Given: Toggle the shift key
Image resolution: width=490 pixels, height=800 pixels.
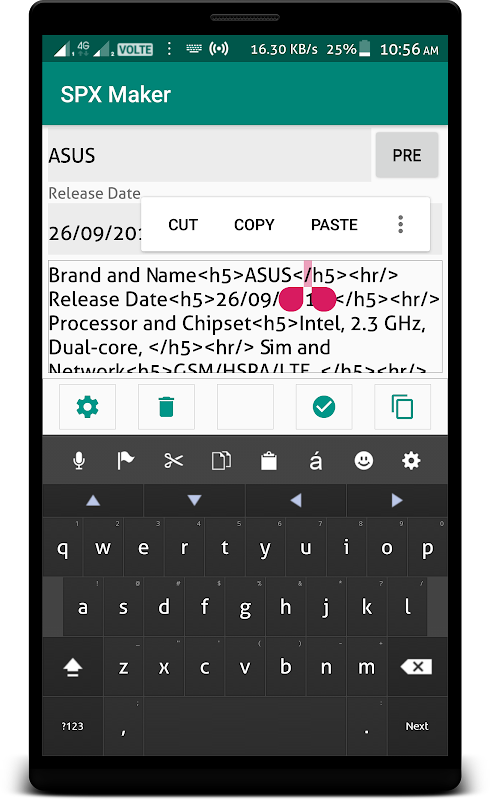Looking at the screenshot, I should point(72,667).
